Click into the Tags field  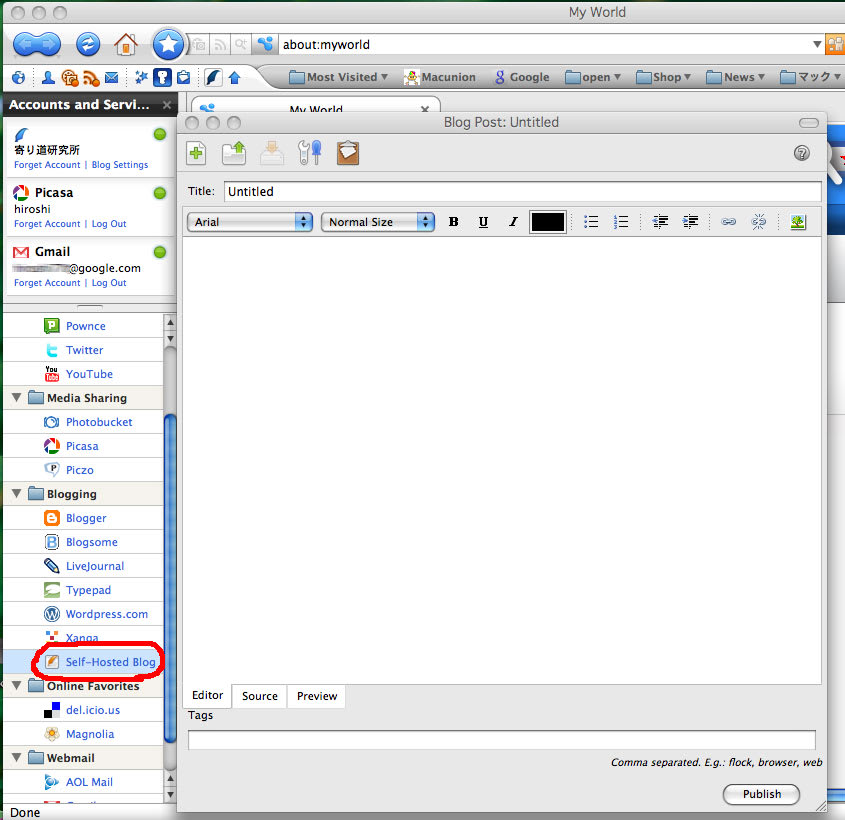(x=501, y=739)
